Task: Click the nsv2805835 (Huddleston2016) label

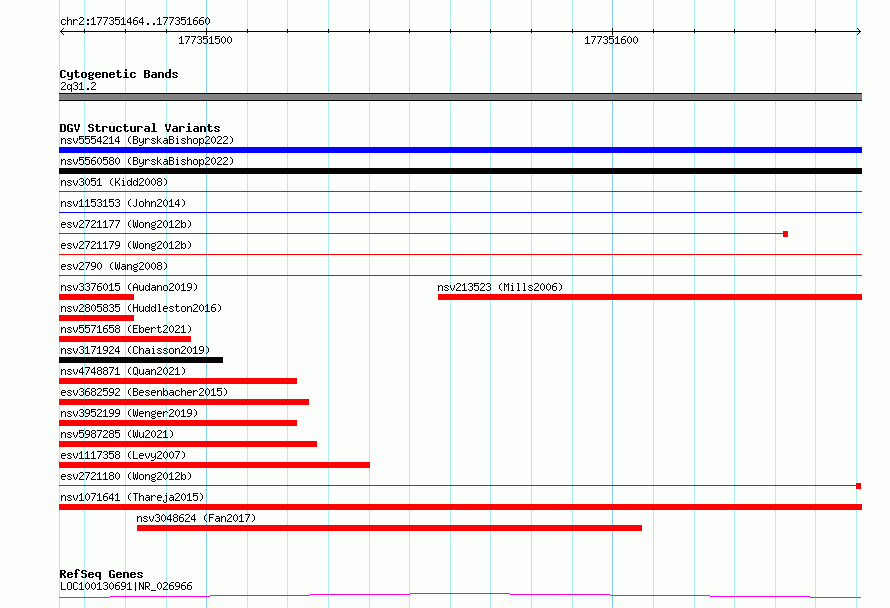Action: [x=141, y=308]
